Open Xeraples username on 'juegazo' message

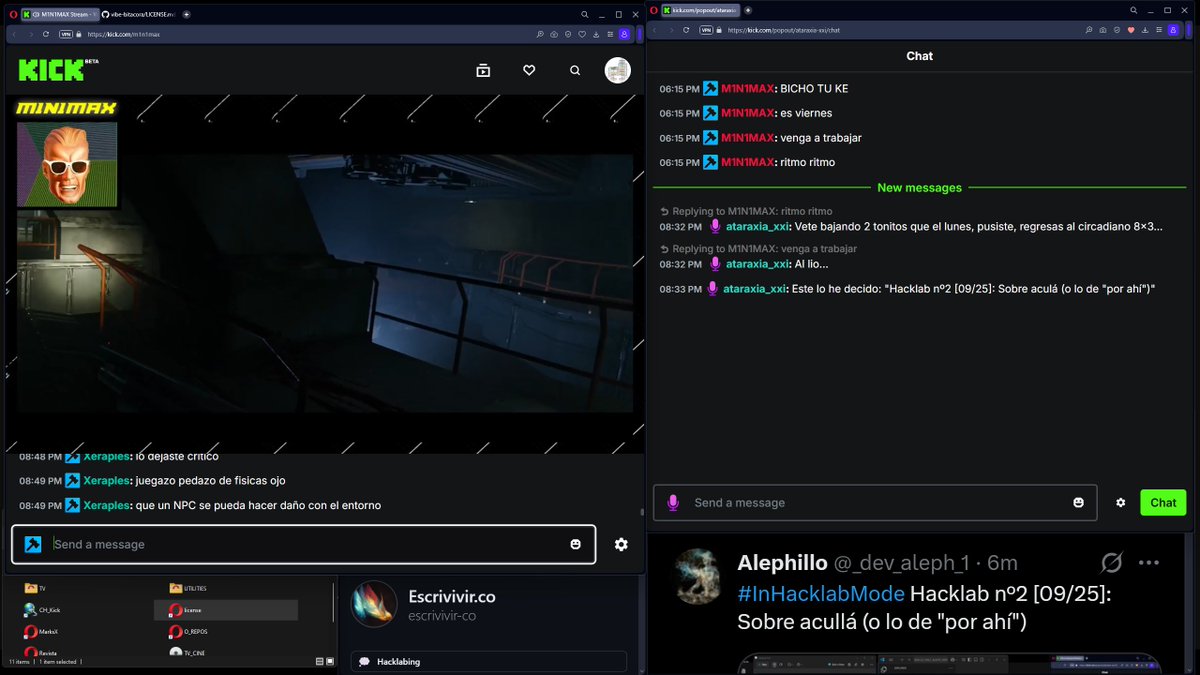coord(107,481)
